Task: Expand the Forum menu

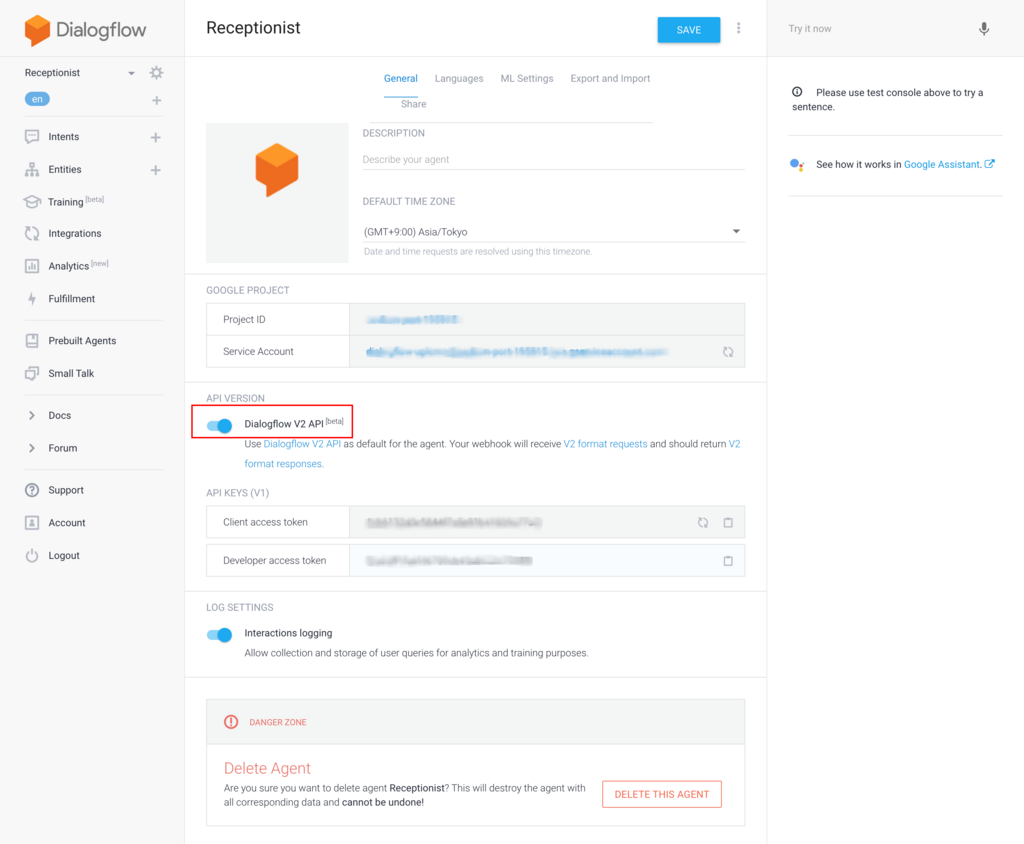Action: tap(62, 448)
